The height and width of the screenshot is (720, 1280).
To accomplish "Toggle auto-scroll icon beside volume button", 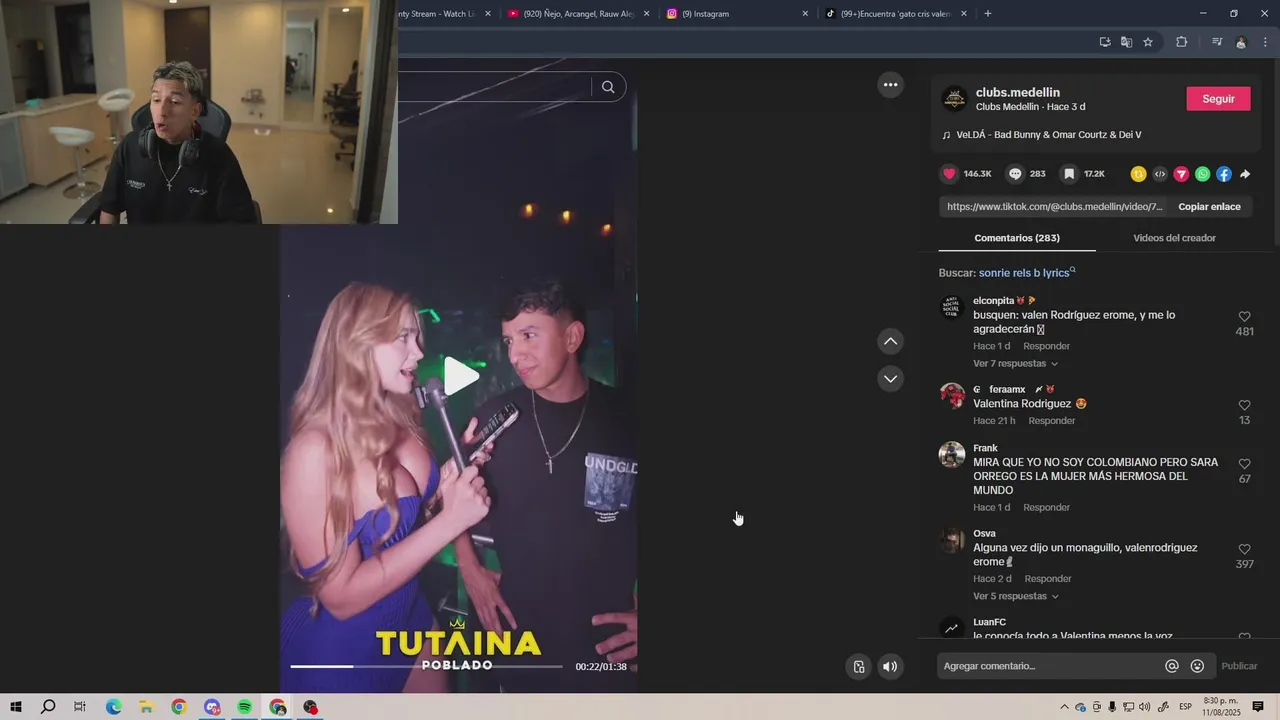I will [858, 667].
